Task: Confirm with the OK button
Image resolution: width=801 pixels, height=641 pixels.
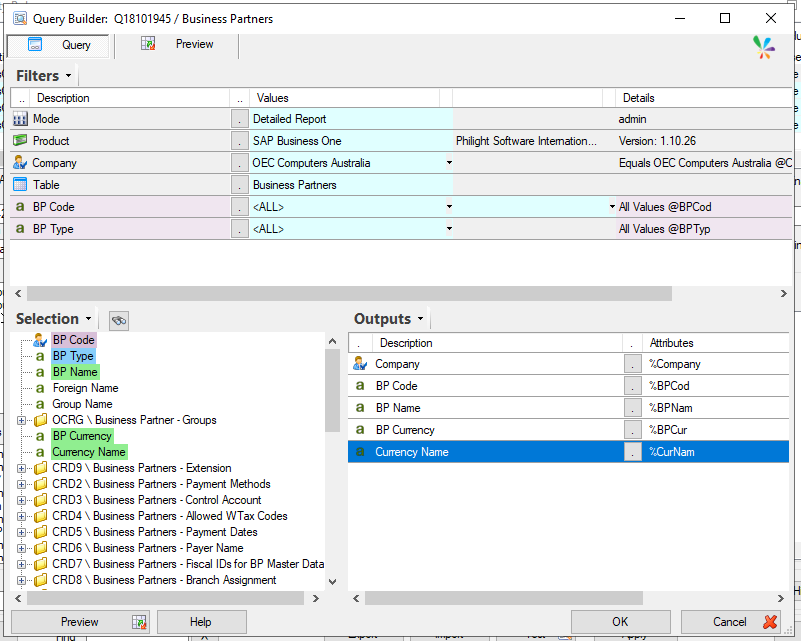Action: [620, 622]
